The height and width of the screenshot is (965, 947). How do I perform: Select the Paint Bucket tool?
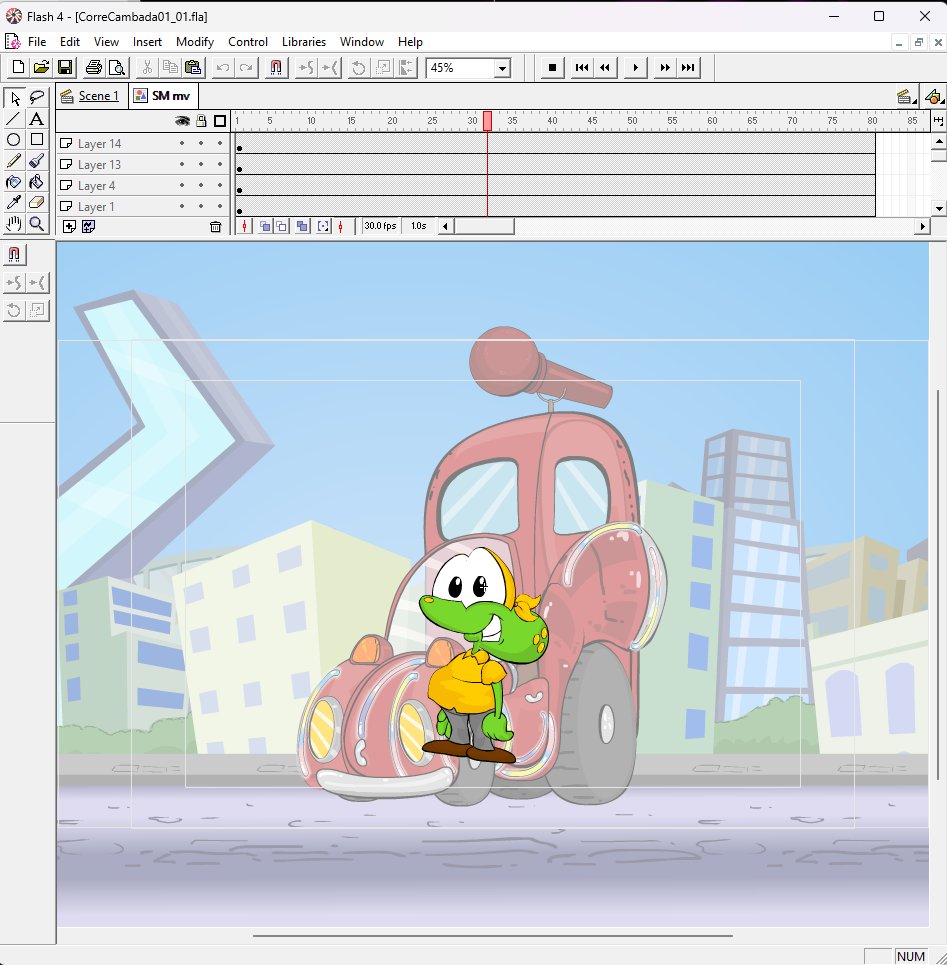(37, 182)
